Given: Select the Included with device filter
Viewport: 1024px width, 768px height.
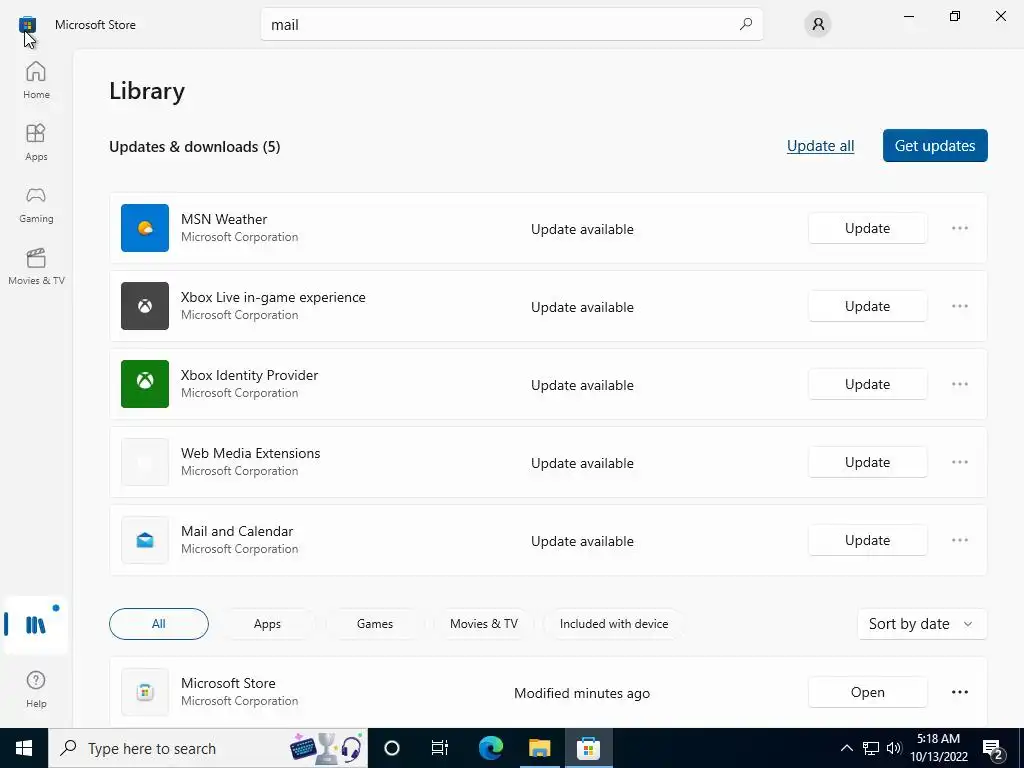Looking at the screenshot, I should (614, 624).
